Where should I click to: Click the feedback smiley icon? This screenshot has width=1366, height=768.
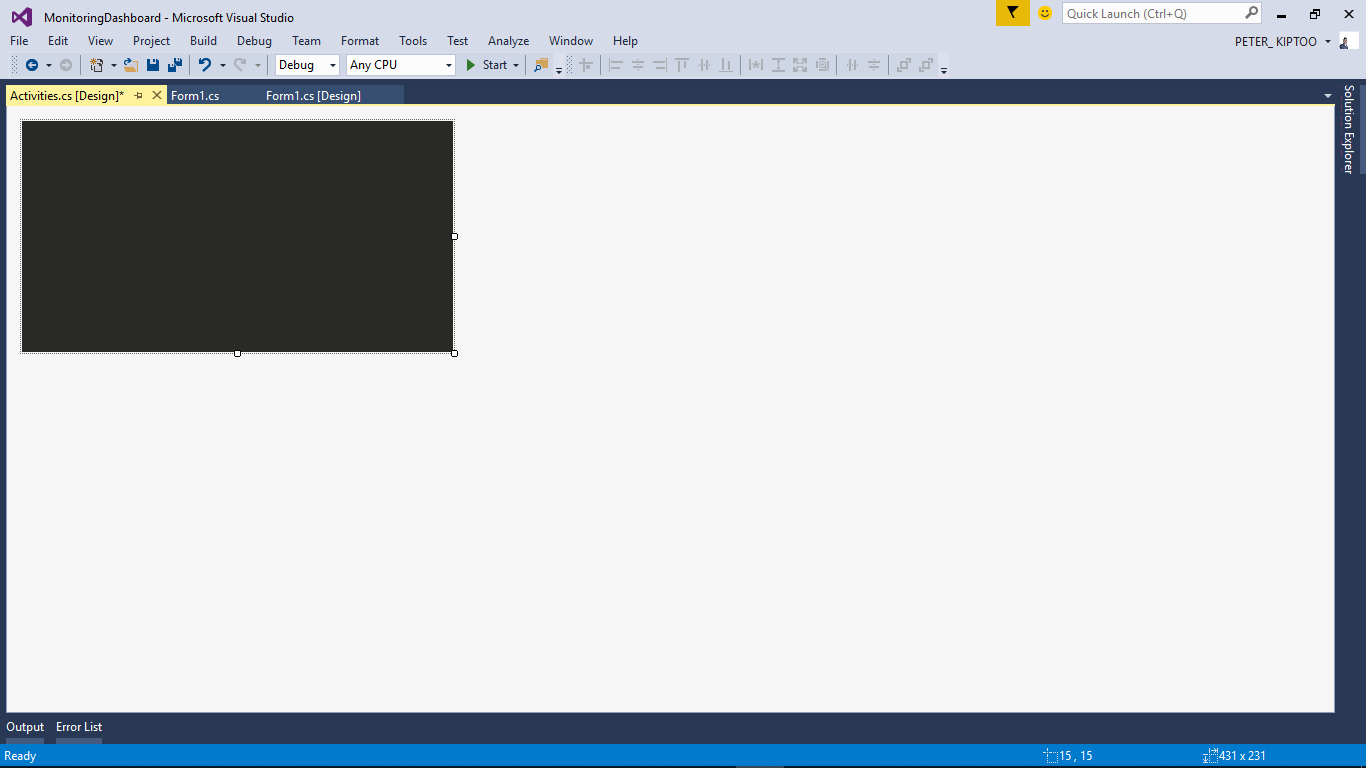point(1044,13)
